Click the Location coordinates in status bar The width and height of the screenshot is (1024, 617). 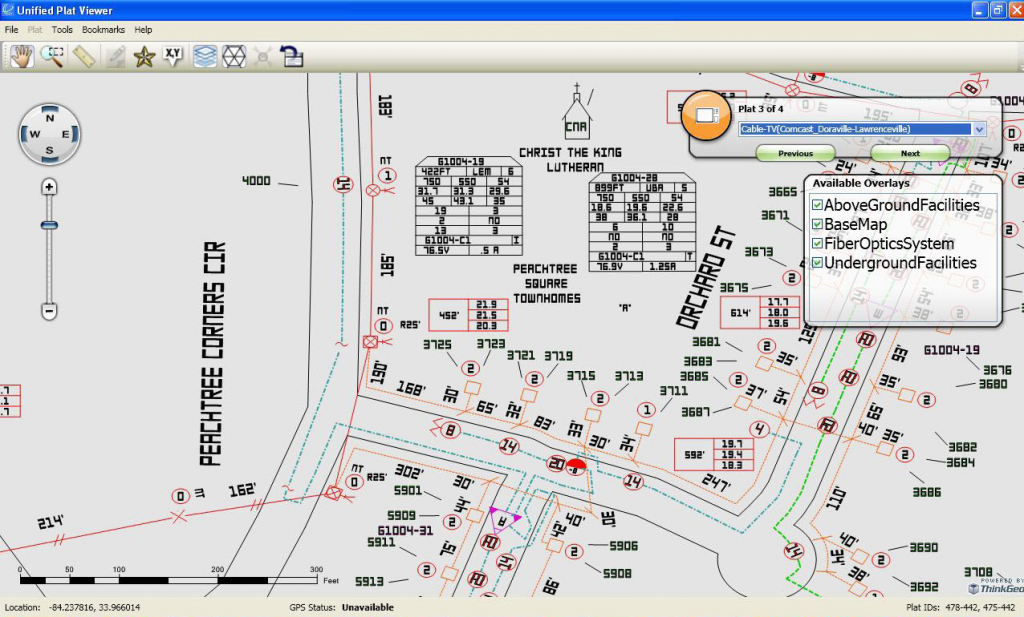click(x=72, y=607)
